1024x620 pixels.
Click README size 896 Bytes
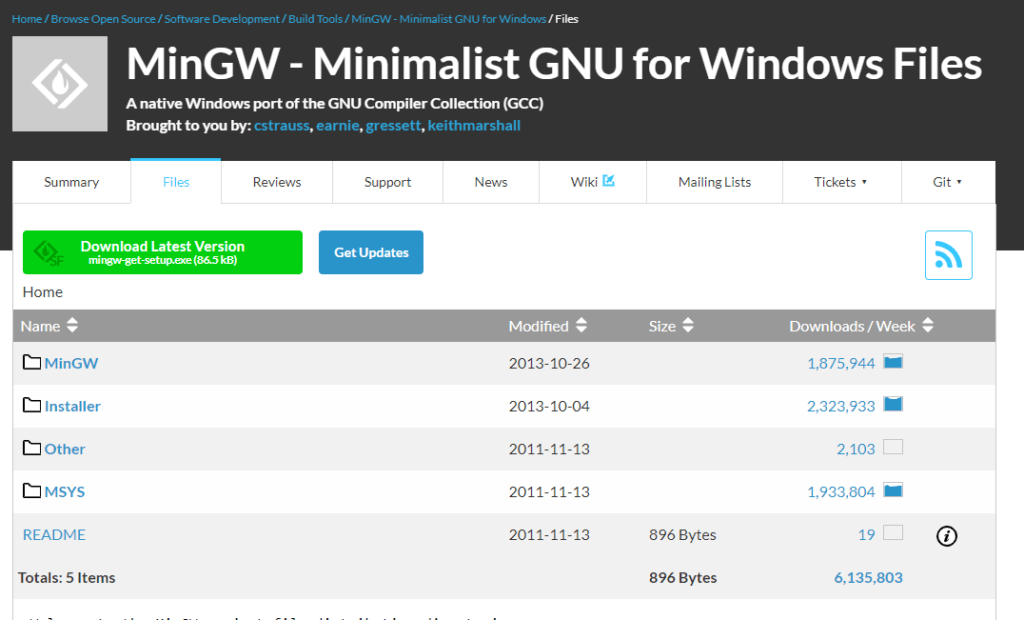[x=682, y=534]
